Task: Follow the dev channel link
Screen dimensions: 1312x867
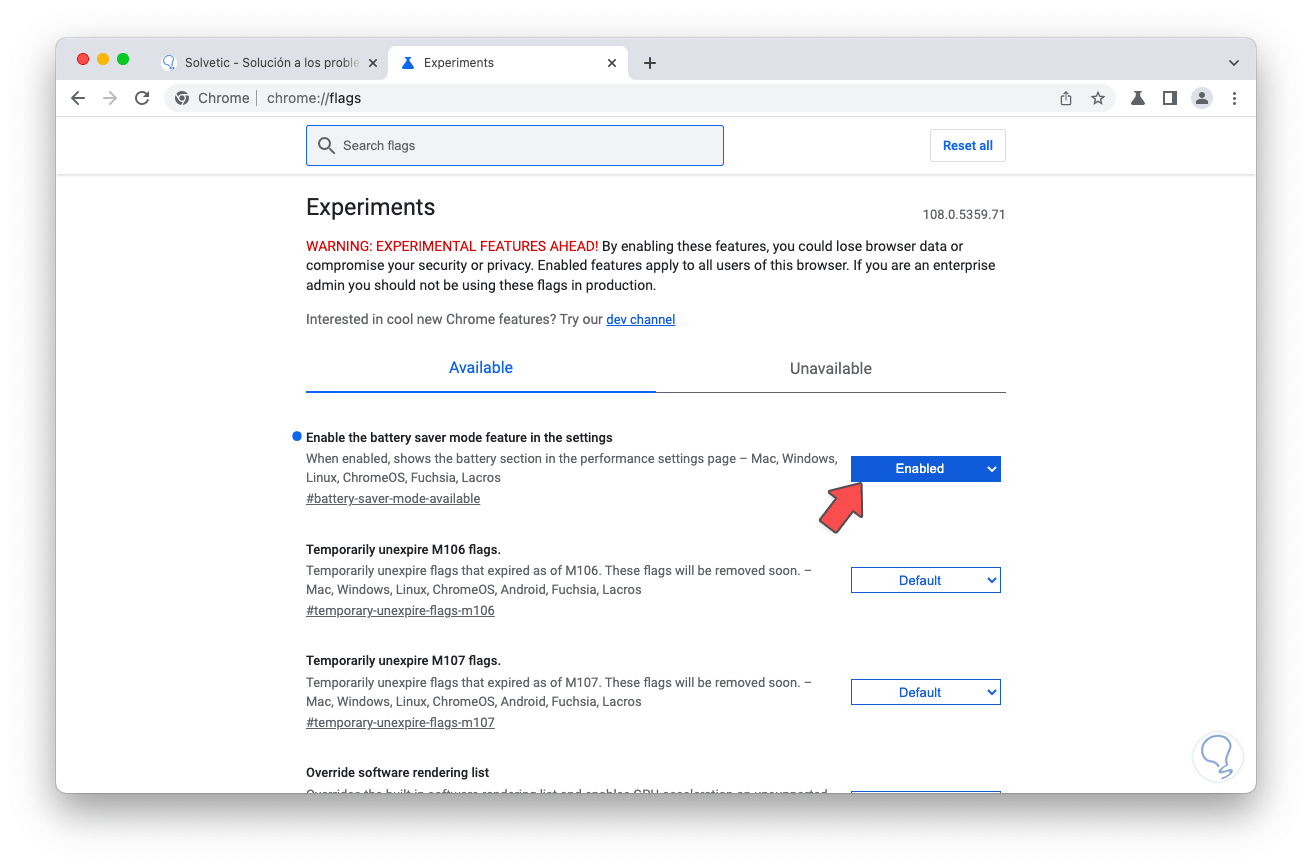Action: click(640, 320)
